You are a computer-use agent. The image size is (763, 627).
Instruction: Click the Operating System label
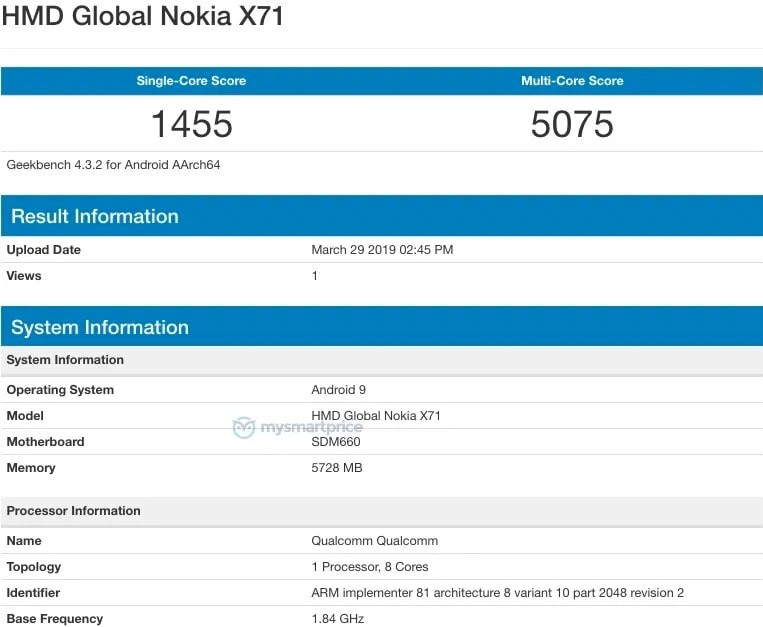(60, 390)
